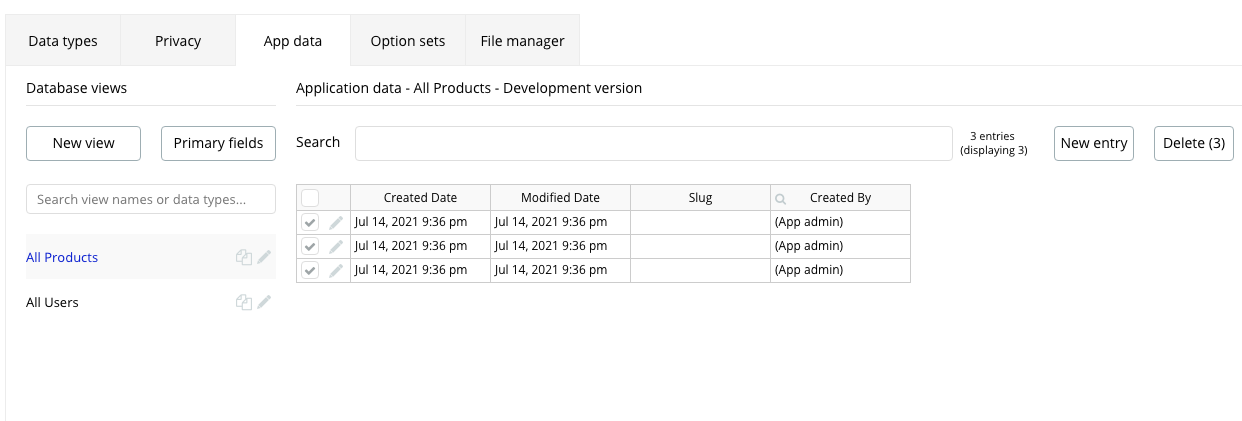Click search icon in Created By column
The image size is (1242, 421).
(781, 198)
